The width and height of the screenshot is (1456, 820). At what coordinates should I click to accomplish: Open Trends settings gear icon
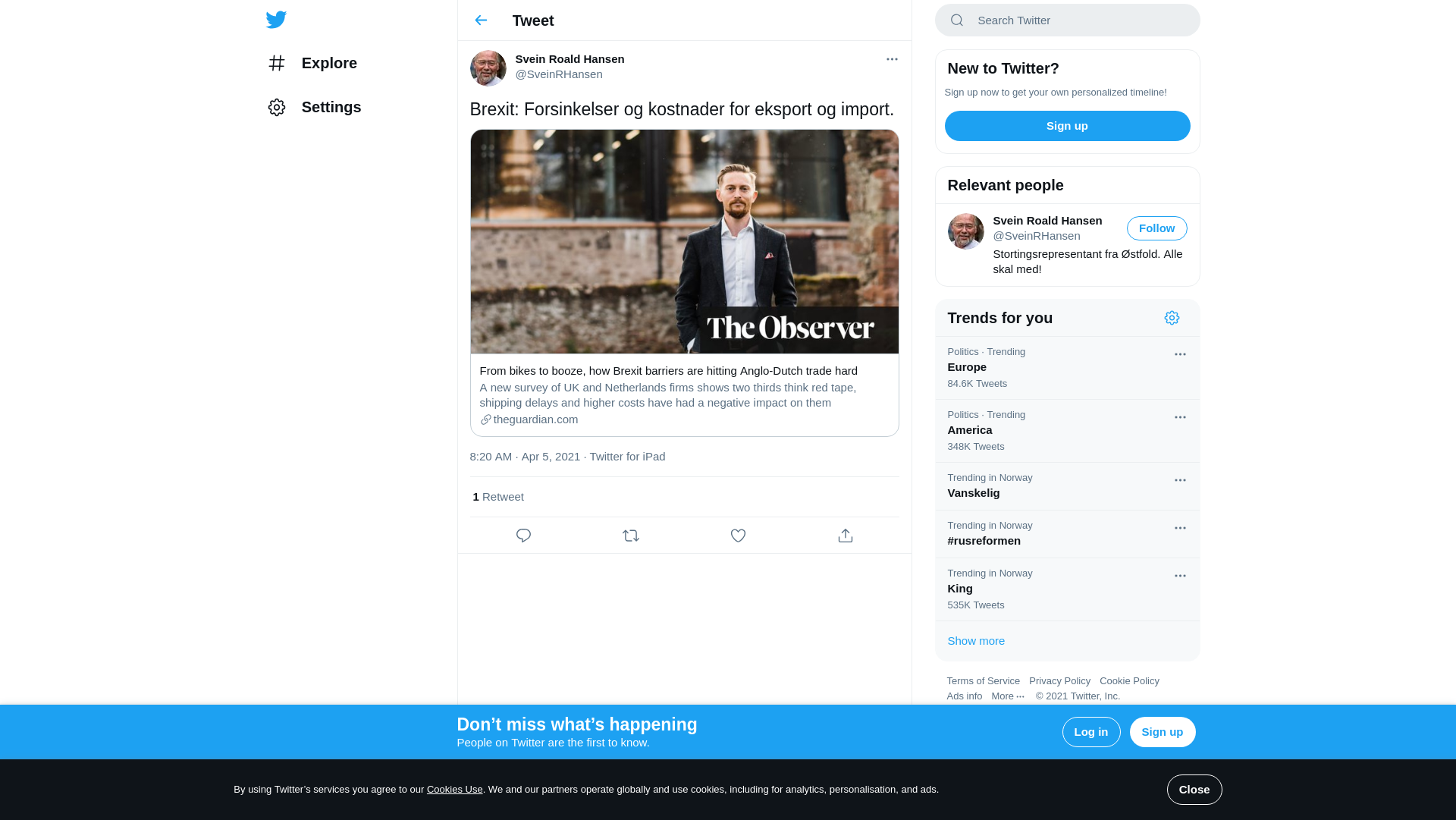pyautogui.click(x=1172, y=318)
